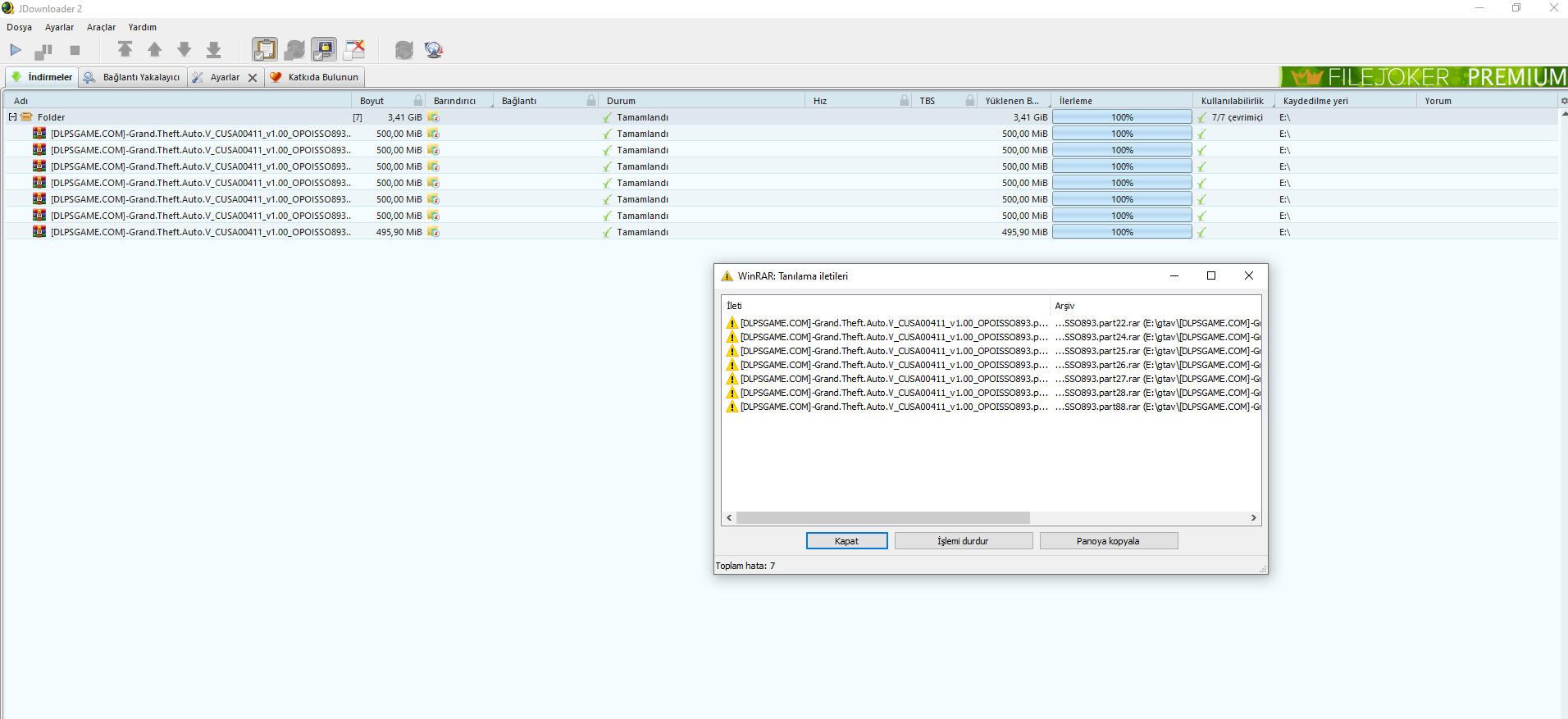The image size is (1568, 719).
Task: Toggle clipboard monitoring in the toolbar
Action: pos(265,50)
